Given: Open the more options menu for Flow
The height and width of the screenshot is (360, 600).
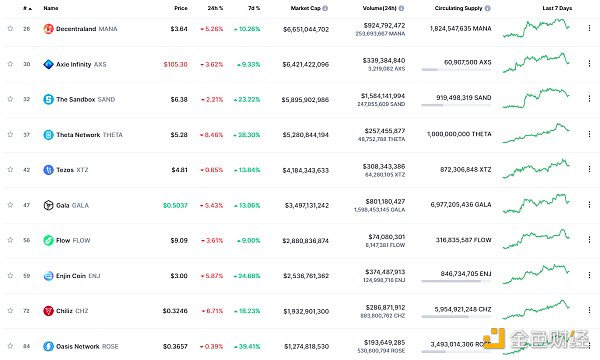Looking at the screenshot, I should 589,239.
